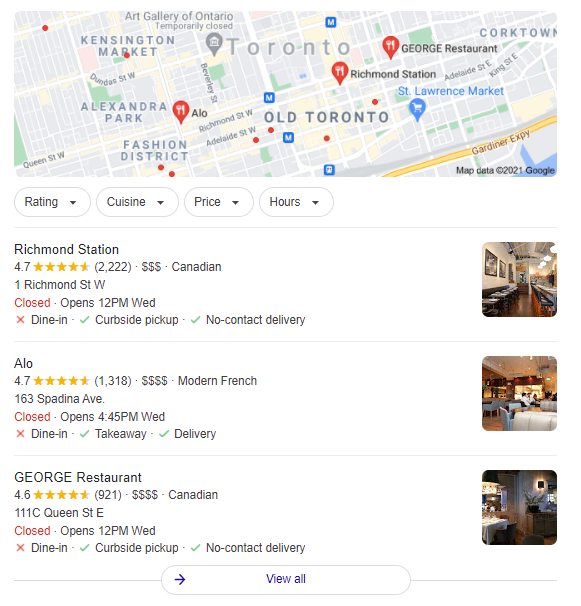This screenshot has height=606, width=581.
Task: Click the subway M icon at top of map
Action: pos(331,22)
